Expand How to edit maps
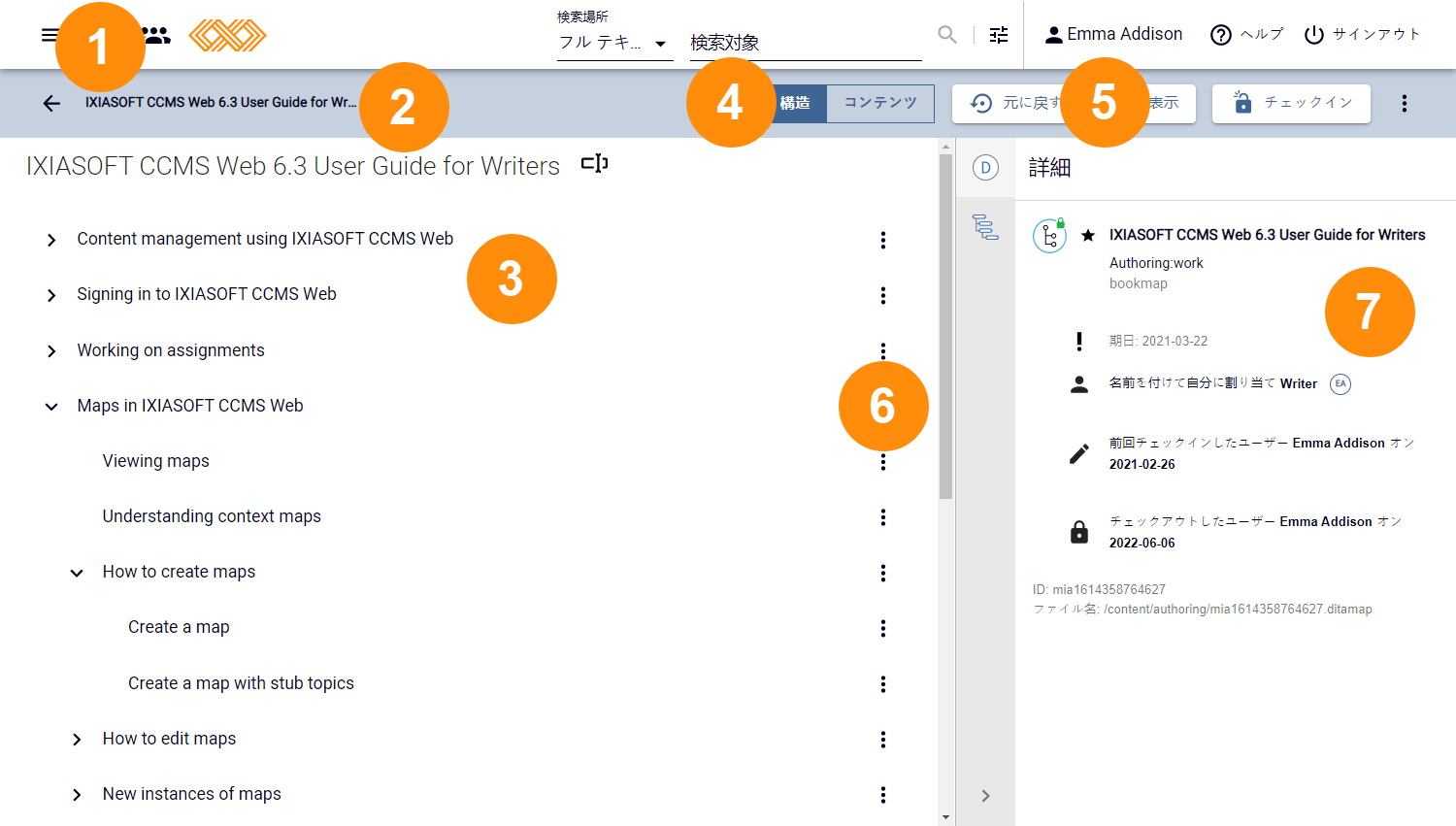This screenshot has width=1456, height=826. coord(77,740)
